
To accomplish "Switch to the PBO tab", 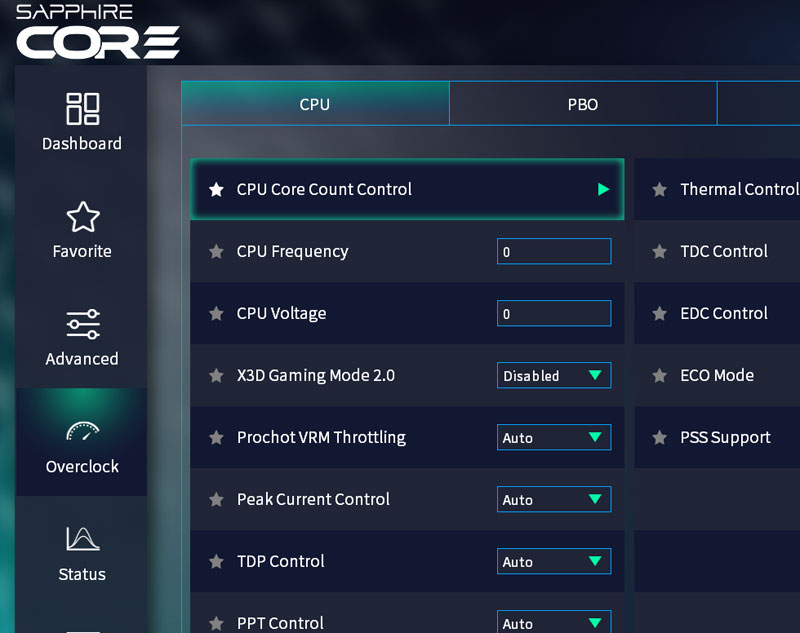I will (x=583, y=104).
